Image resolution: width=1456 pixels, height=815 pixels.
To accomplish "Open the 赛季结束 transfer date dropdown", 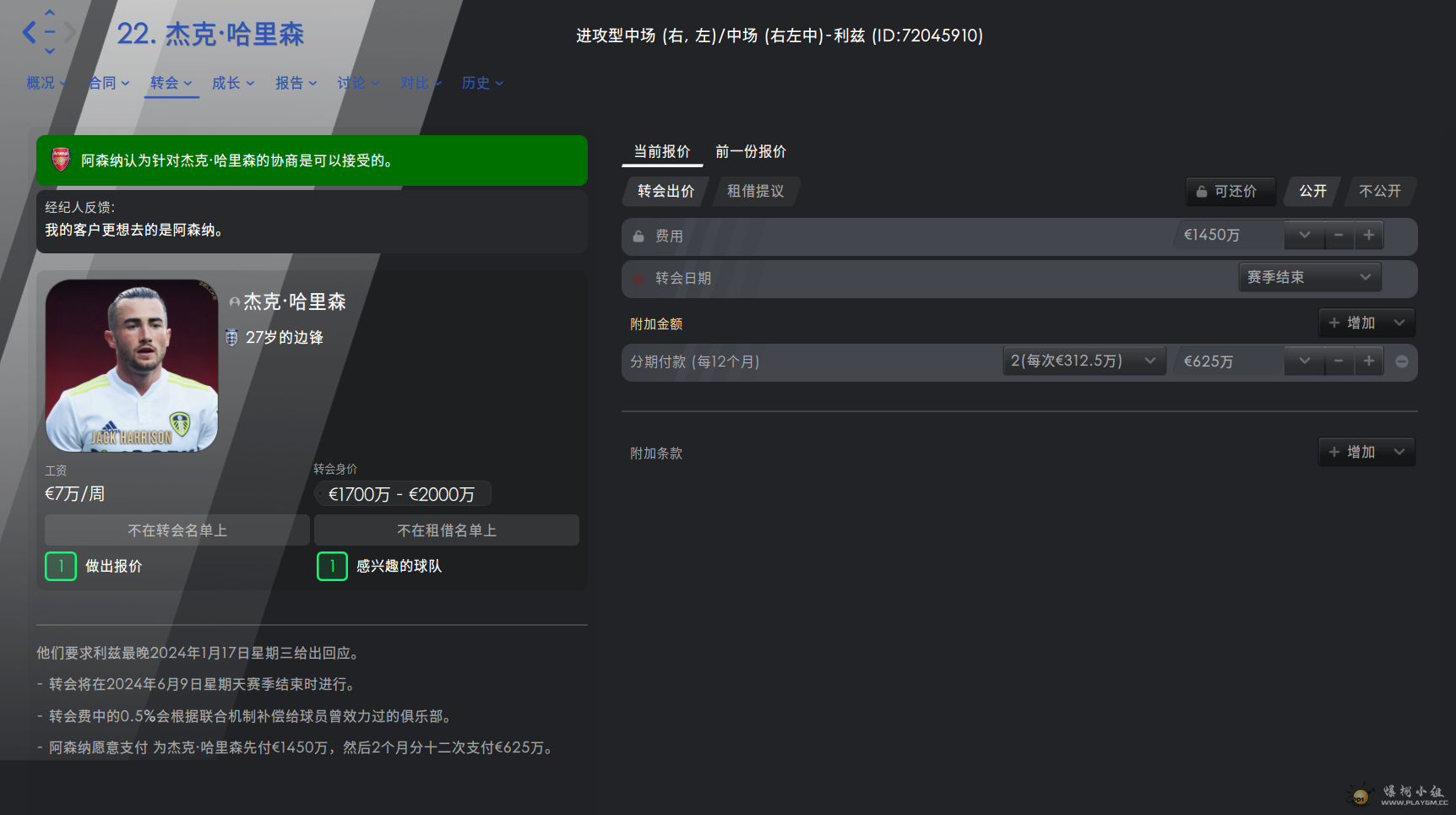I will (x=1310, y=277).
